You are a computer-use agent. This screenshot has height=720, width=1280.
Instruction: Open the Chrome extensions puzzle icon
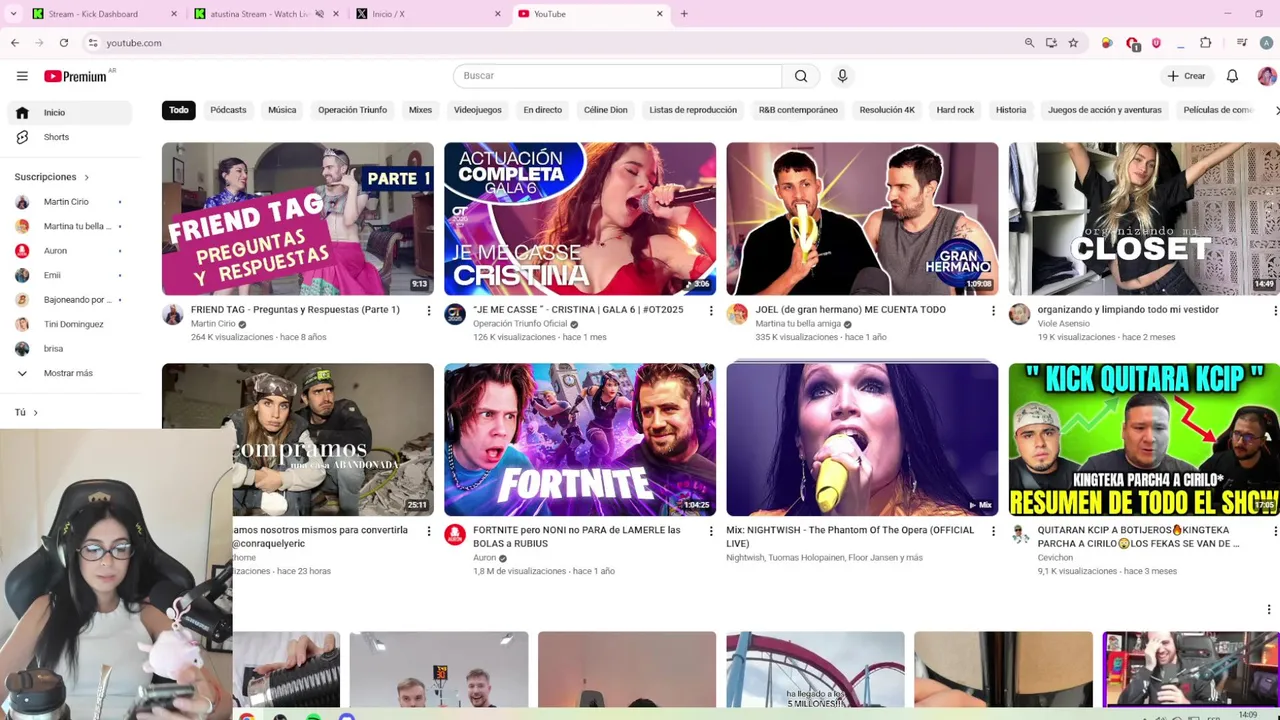[1205, 43]
